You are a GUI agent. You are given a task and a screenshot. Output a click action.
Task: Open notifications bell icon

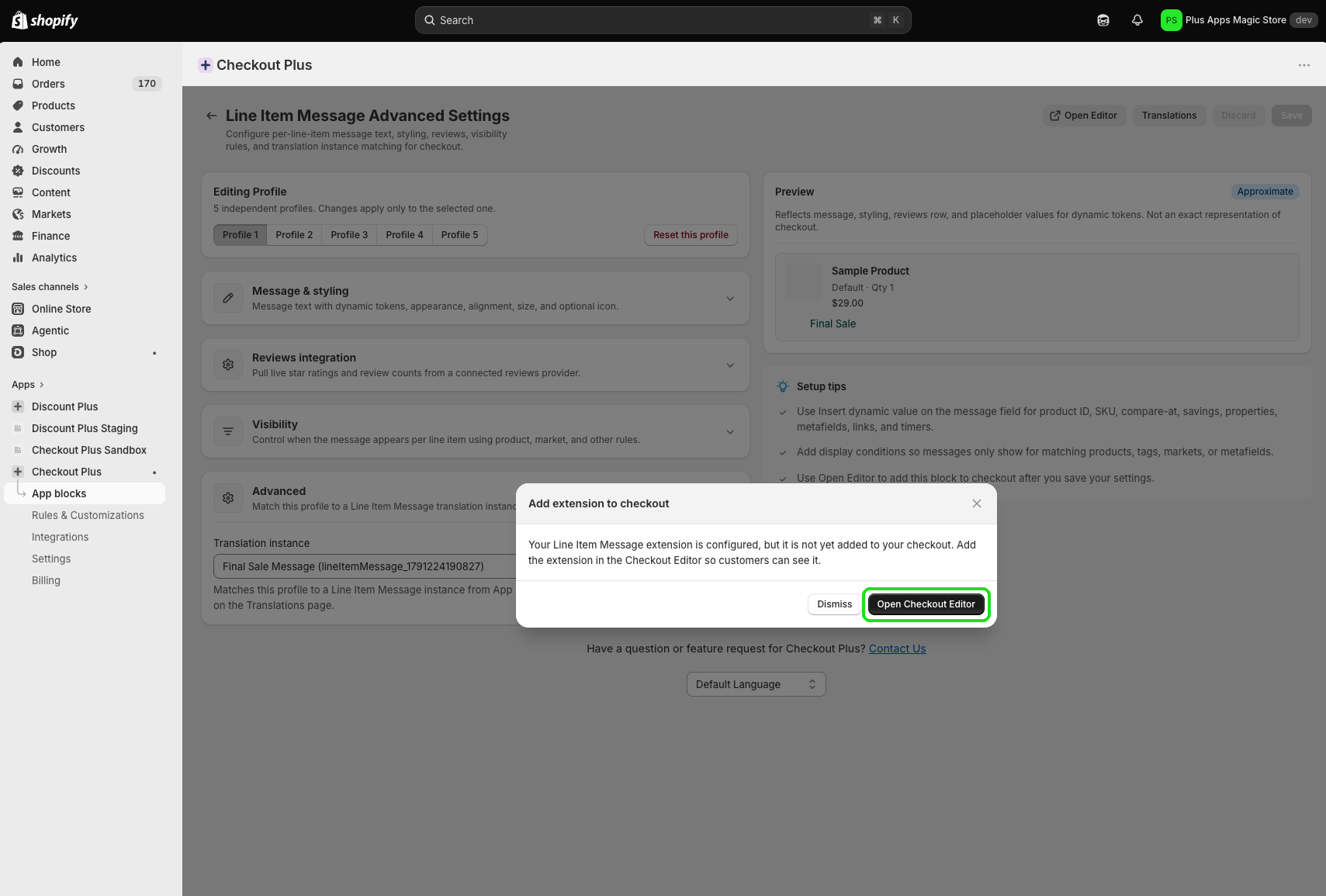pos(1137,20)
